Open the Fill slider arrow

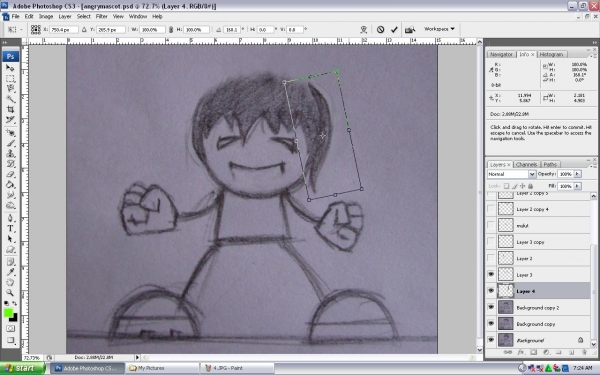point(577,186)
